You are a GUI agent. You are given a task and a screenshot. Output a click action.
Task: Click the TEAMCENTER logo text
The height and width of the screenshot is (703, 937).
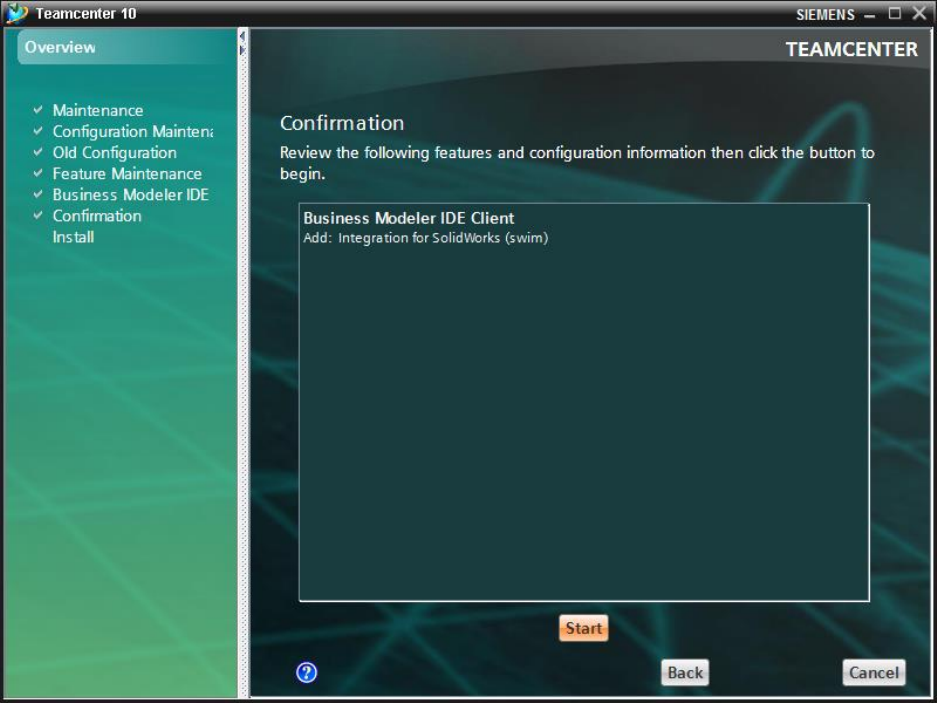[x=851, y=50]
